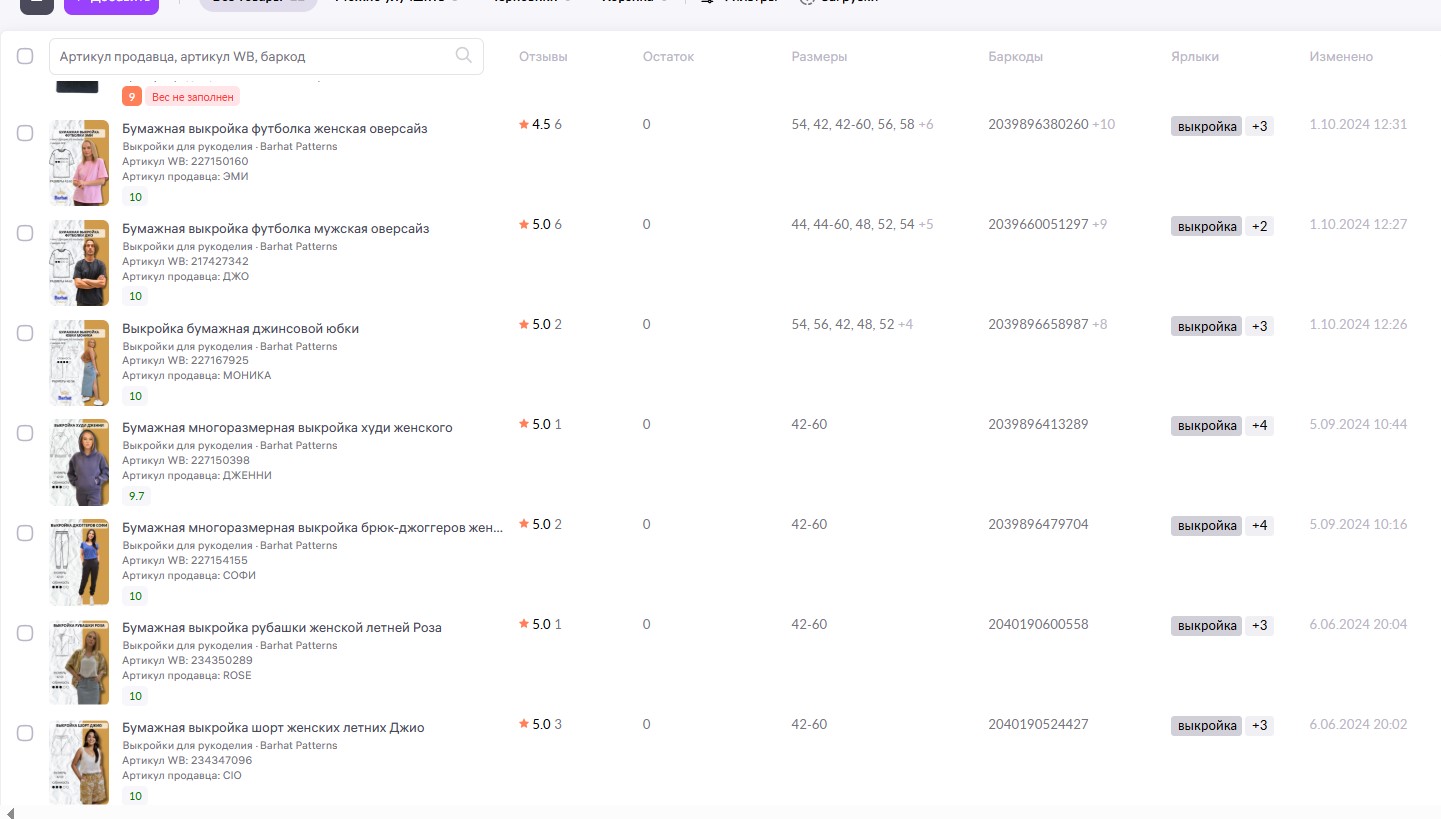Click the 9.7 rating badge under худи женского
The image size is (1441, 819).
(135, 496)
